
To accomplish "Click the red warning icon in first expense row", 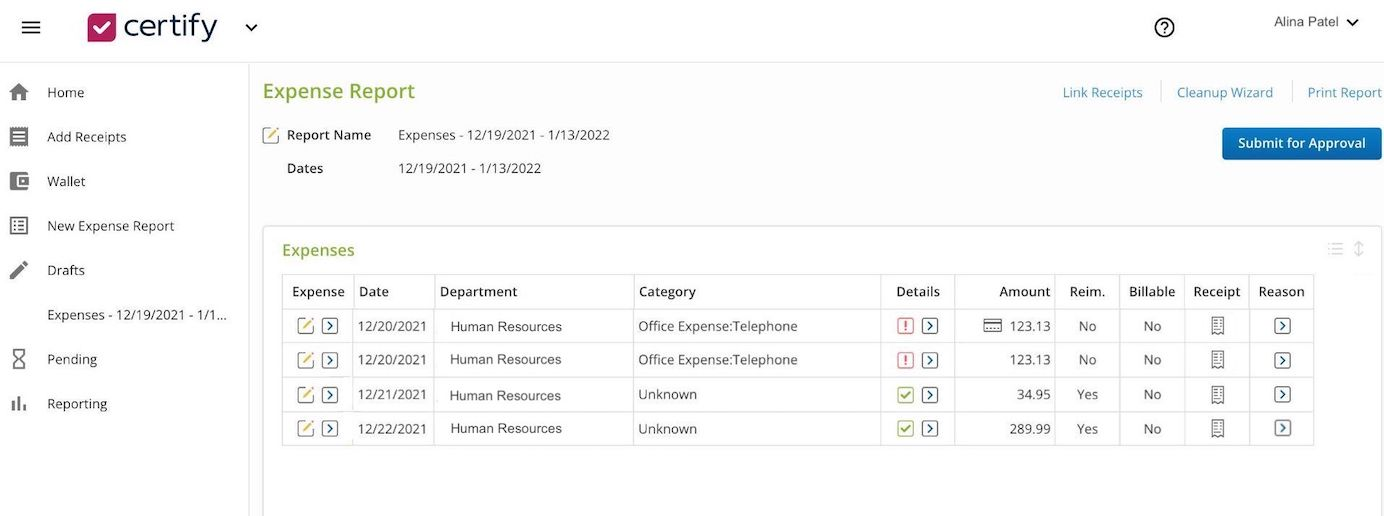I will (905, 326).
